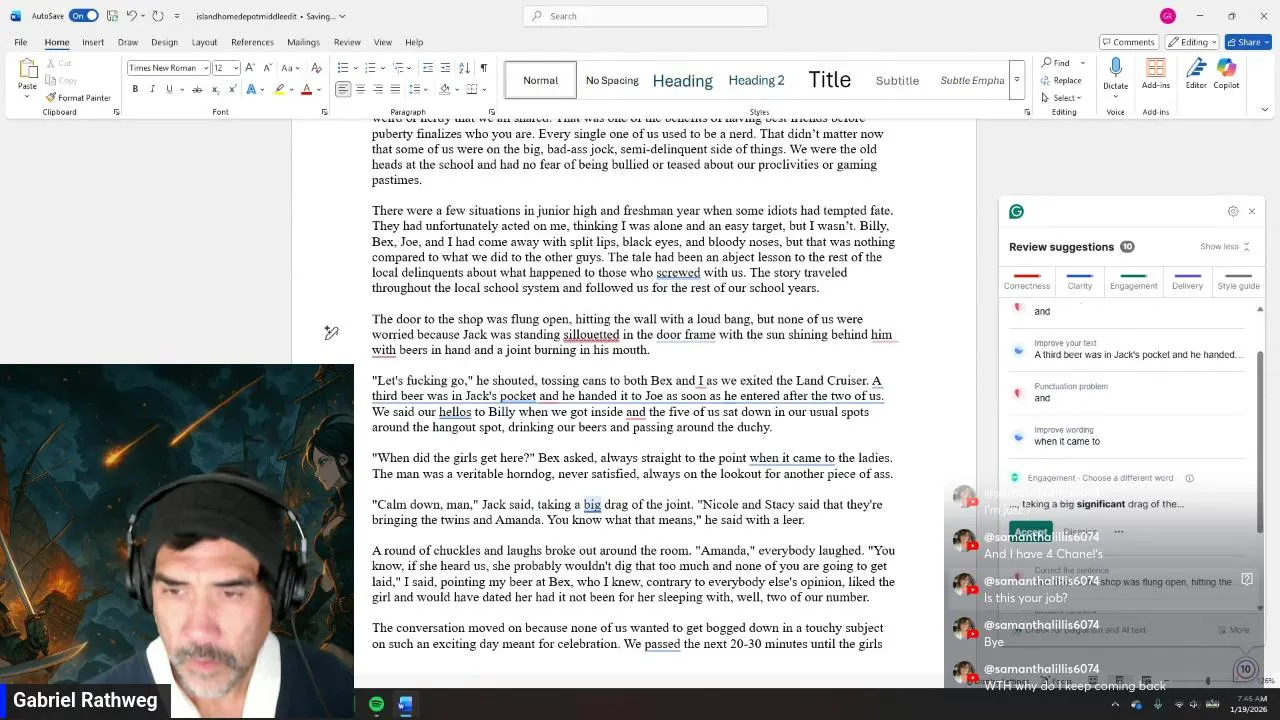Screen dimensions: 1280x720
Task: Switch to the Review tab
Action: [x=347, y=42]
